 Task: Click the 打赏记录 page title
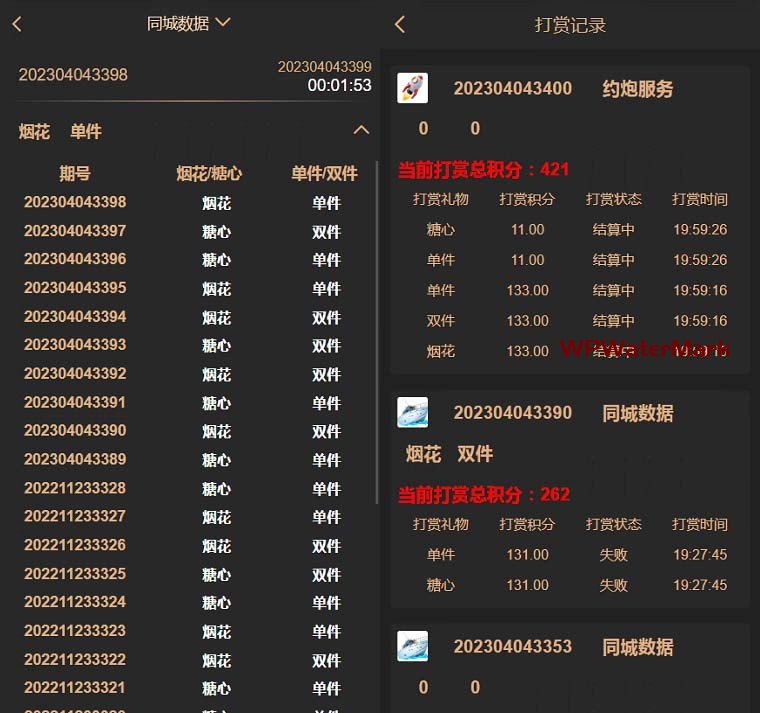pyautogui.click(x=570, y=25)
